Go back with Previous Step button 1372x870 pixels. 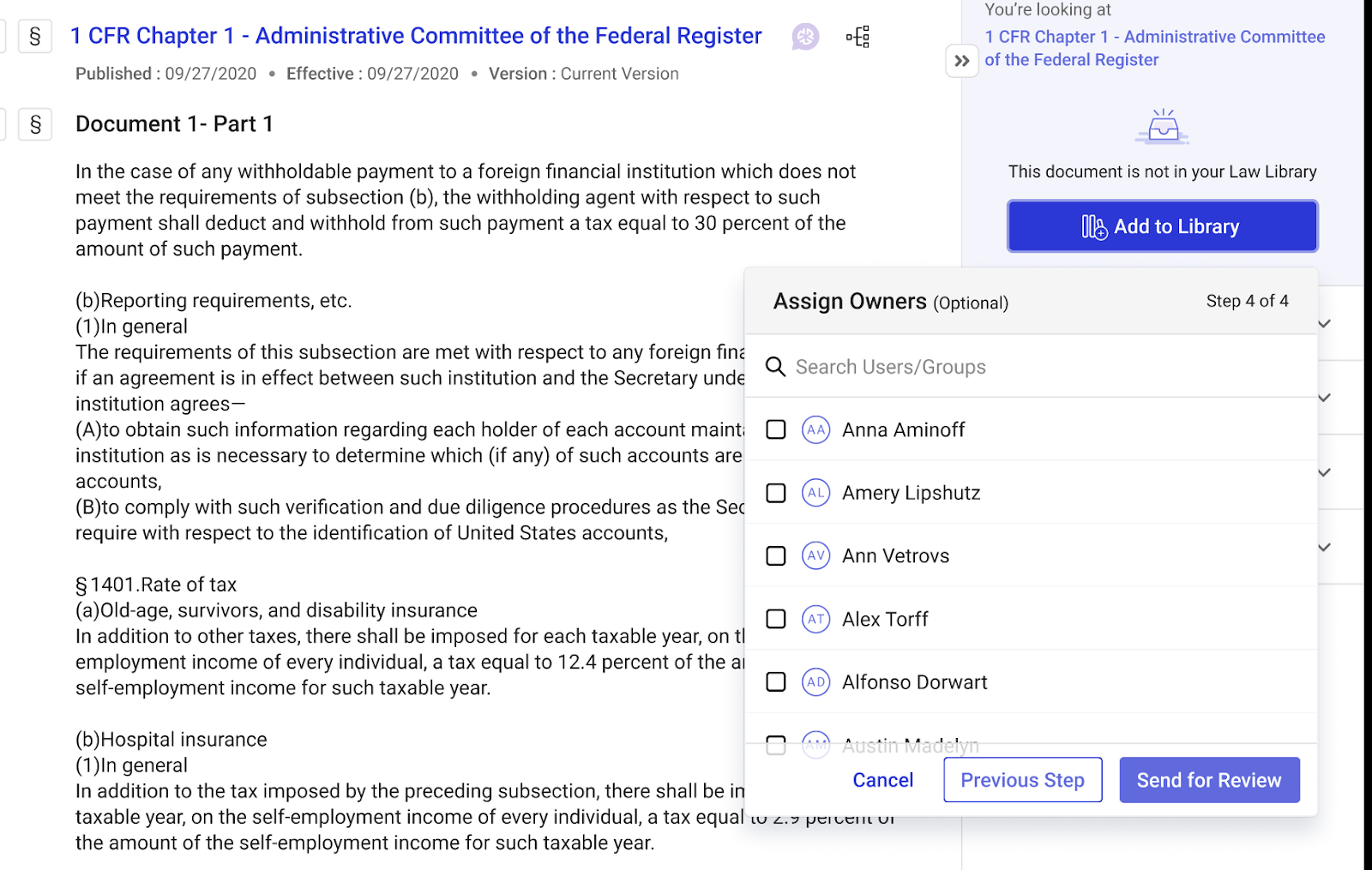pos(1022,780)
